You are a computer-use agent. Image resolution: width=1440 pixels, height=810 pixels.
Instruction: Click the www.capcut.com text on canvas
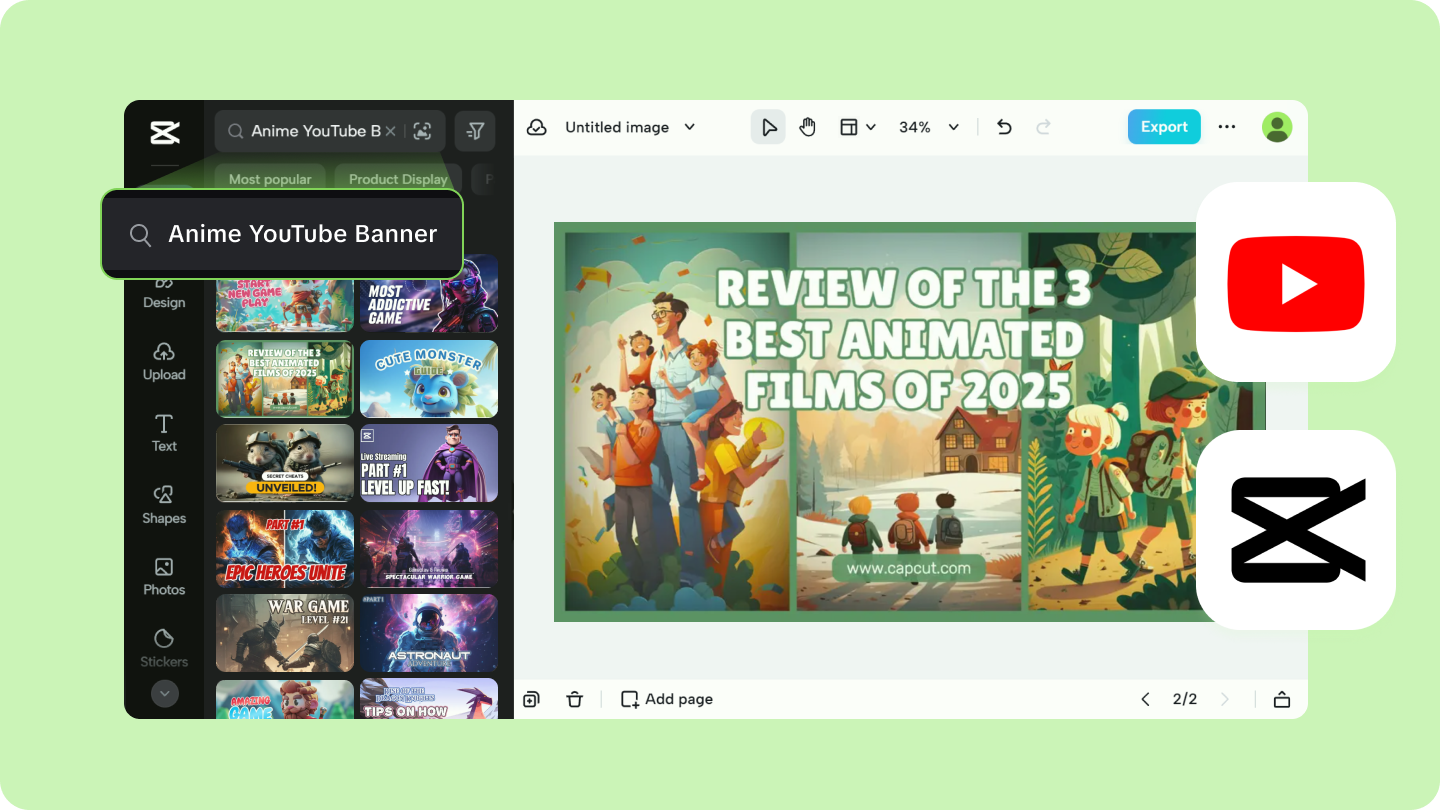click(908, 568)
